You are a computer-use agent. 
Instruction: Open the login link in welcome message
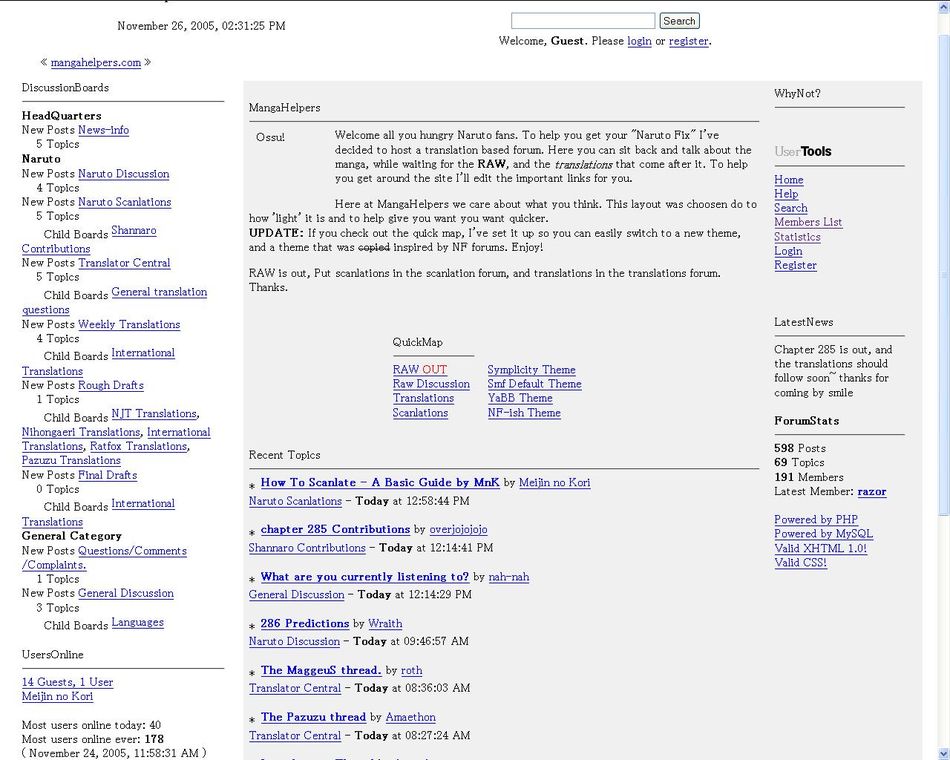(639, 41)
